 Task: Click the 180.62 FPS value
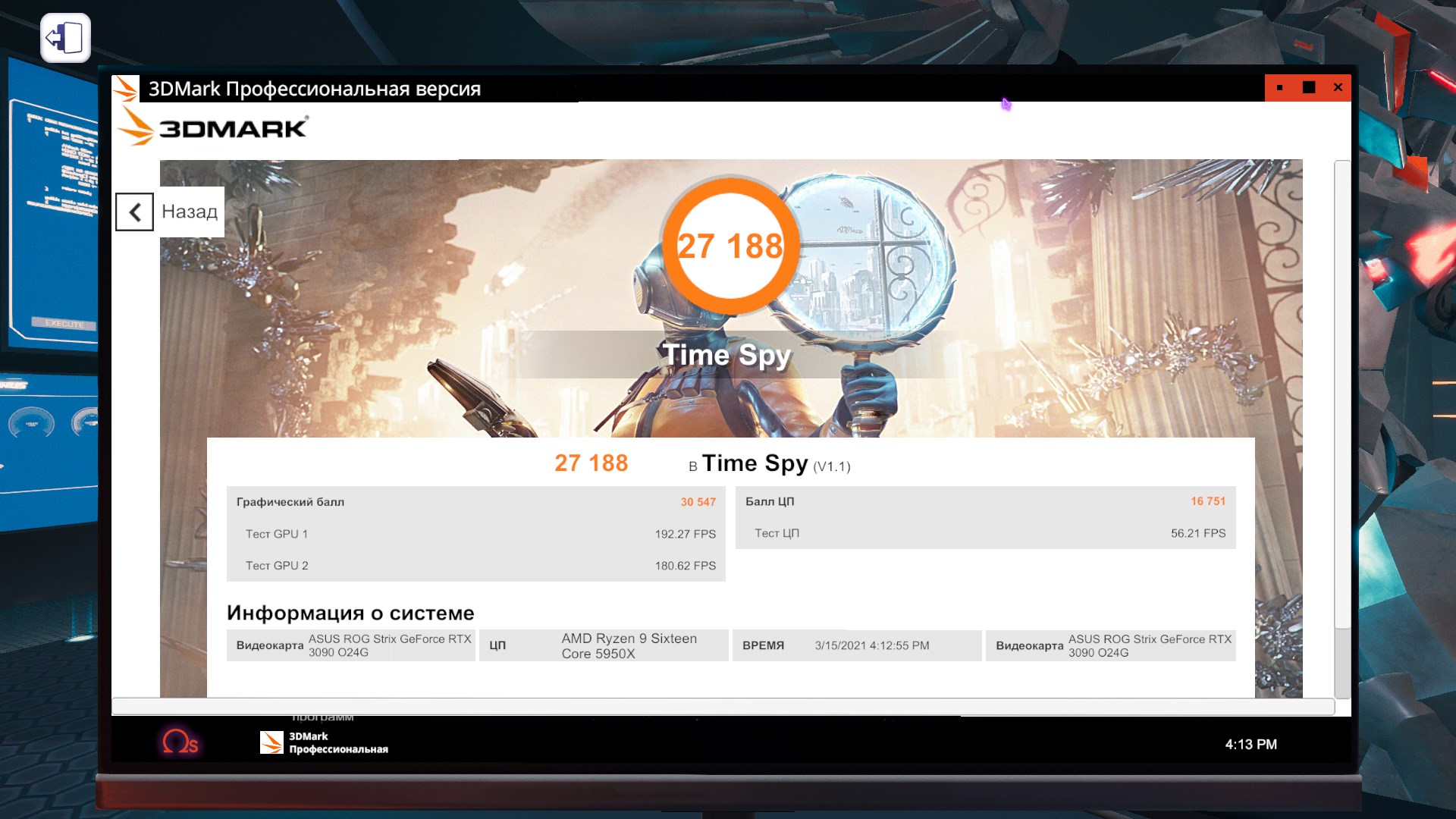click(x=685, y=566)
